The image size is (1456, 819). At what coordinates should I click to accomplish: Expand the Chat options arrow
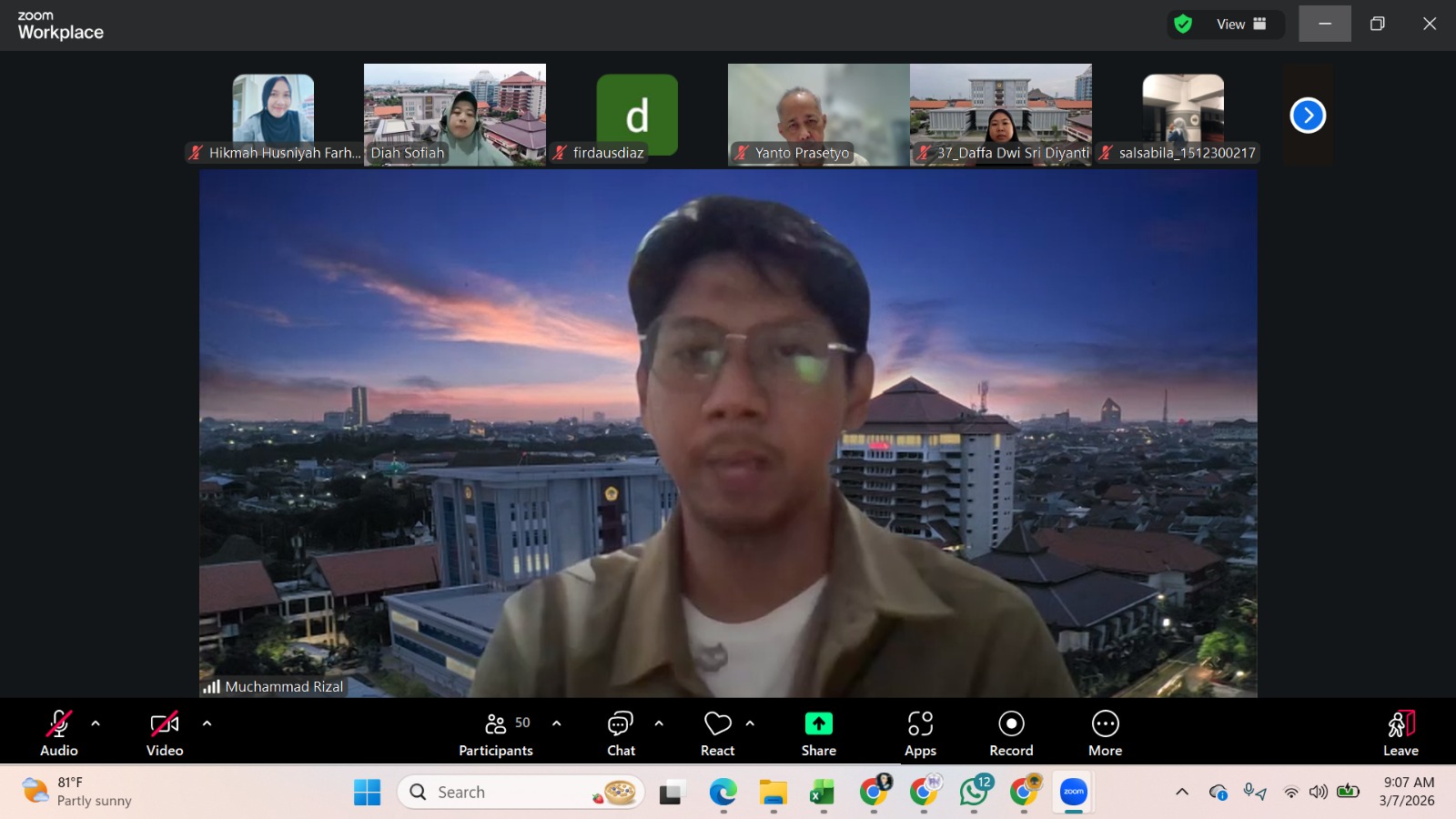(659, 723)
